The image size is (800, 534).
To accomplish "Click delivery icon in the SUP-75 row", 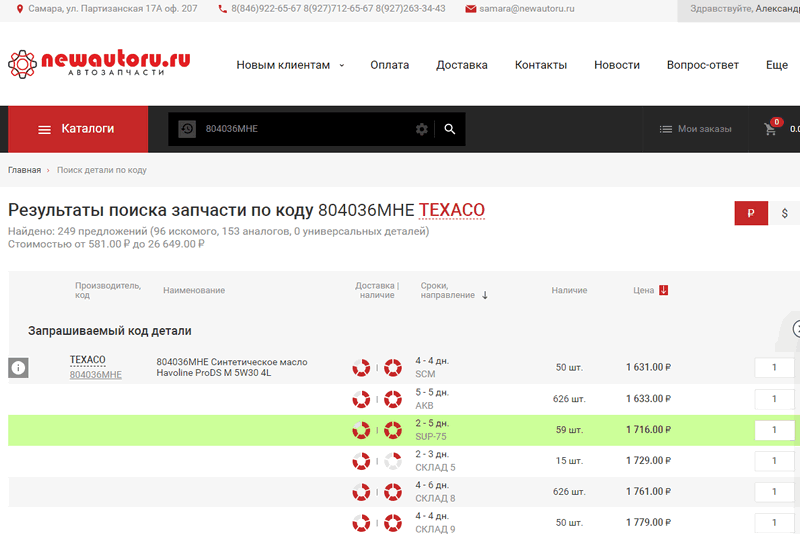I will coord(361,430).
